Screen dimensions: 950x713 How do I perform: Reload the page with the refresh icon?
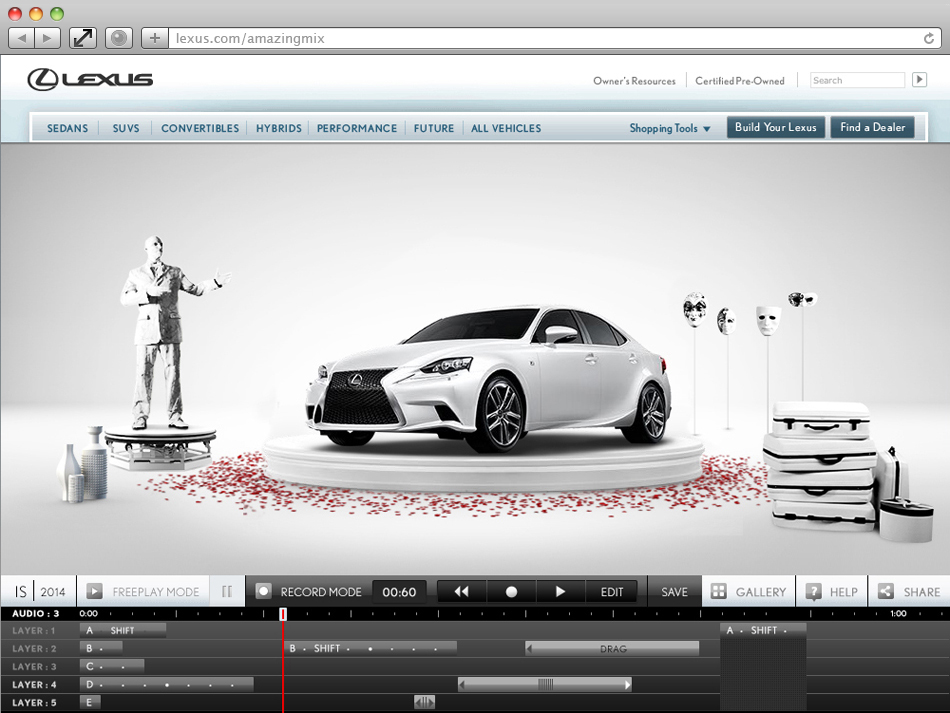point(929,38)
